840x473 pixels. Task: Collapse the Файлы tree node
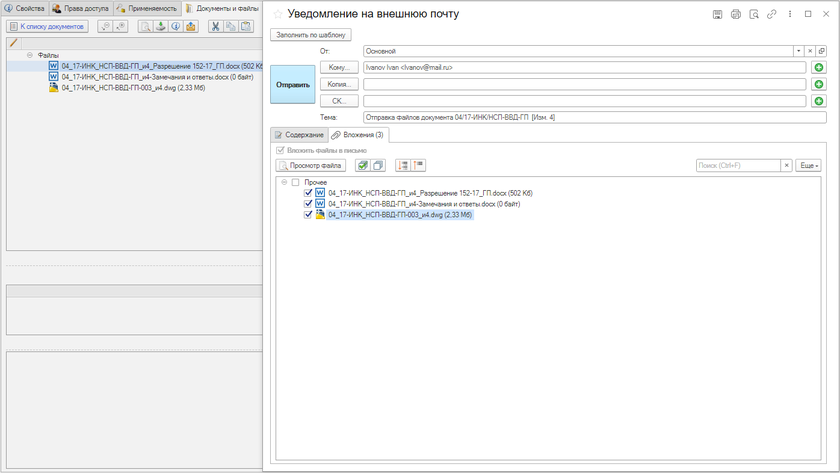pos(29,56)
